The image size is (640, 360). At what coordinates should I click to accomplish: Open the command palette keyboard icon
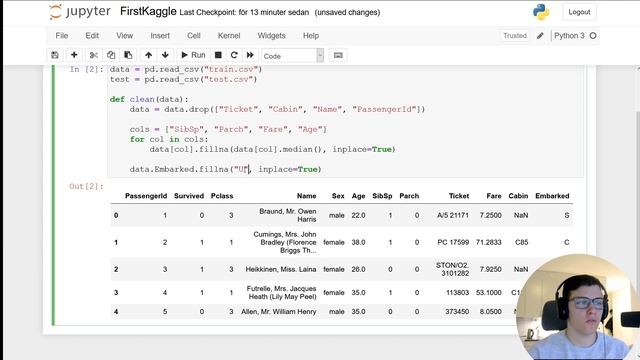pos(338,55)
